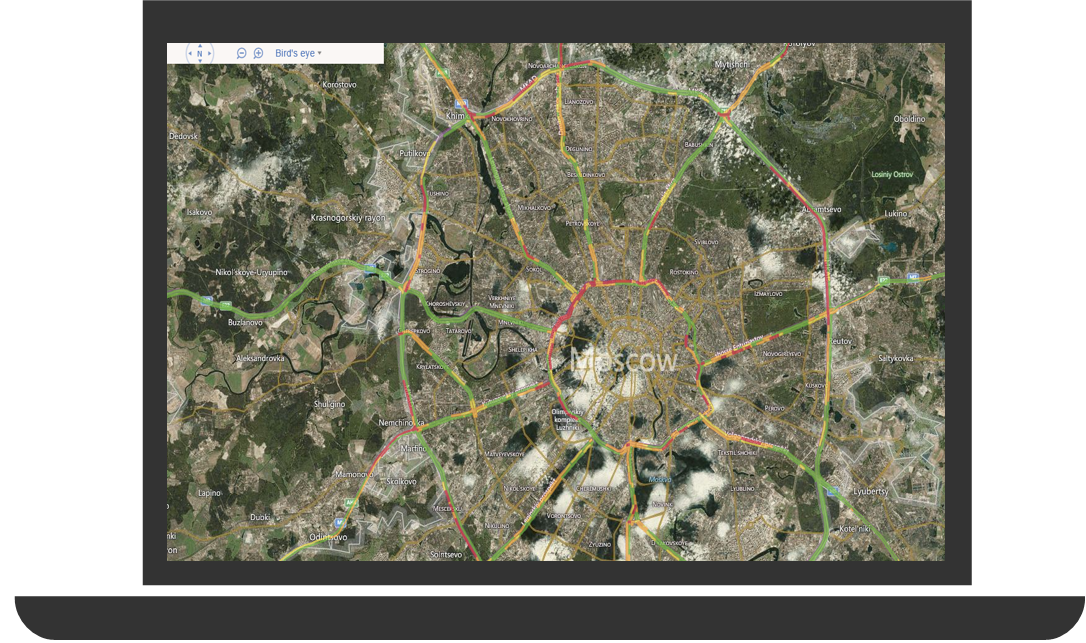Click the highway marker near Strogino riverbend
The height and width of the screenshot is (643, 1086).
coord(370,268)
